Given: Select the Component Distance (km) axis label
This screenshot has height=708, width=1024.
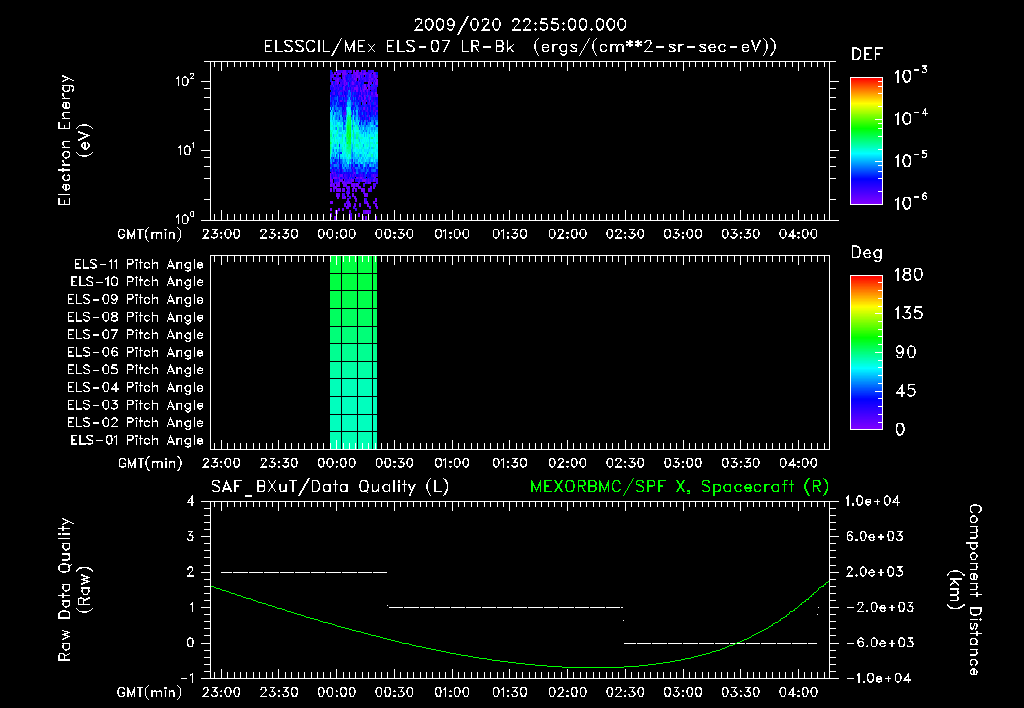Looking at the screenshot, I should [965, 590].
